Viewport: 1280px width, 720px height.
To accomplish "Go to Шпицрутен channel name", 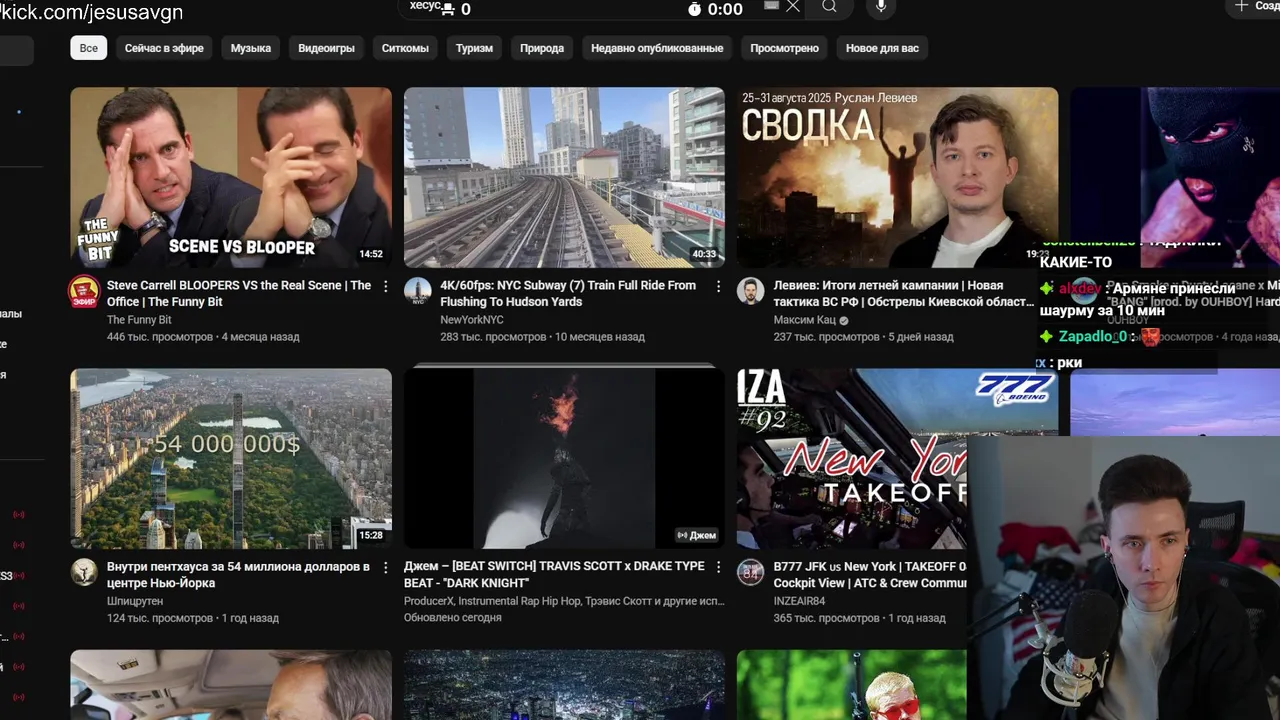I will click(134, 601).
